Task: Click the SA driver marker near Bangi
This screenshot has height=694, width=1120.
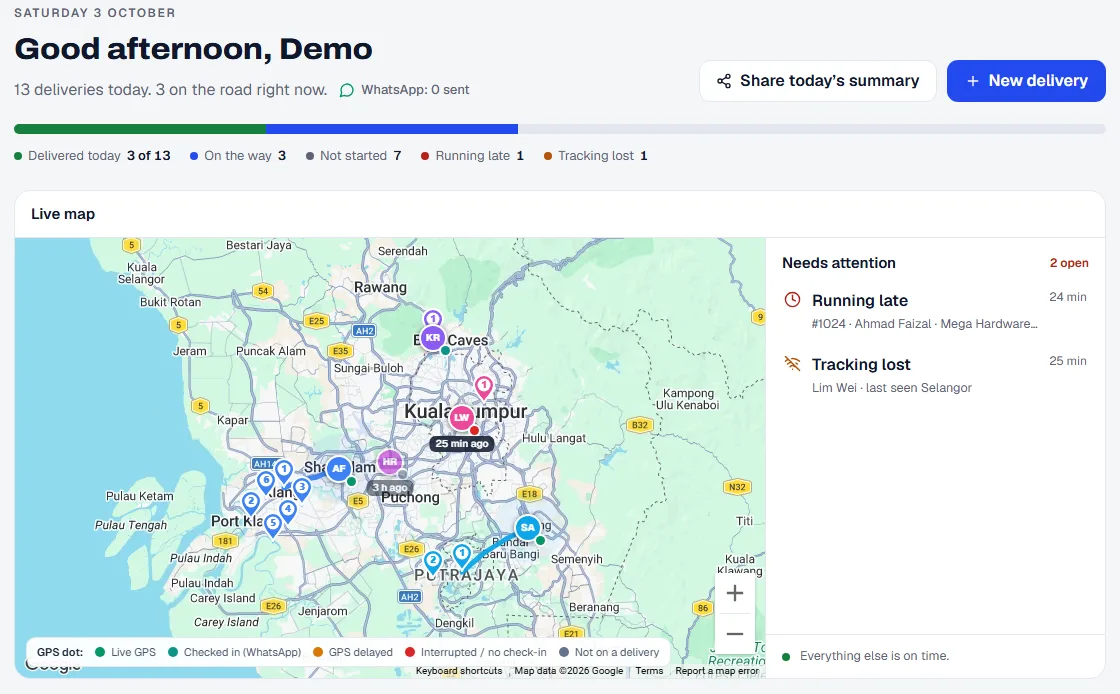Action: [x=527, y=528]
